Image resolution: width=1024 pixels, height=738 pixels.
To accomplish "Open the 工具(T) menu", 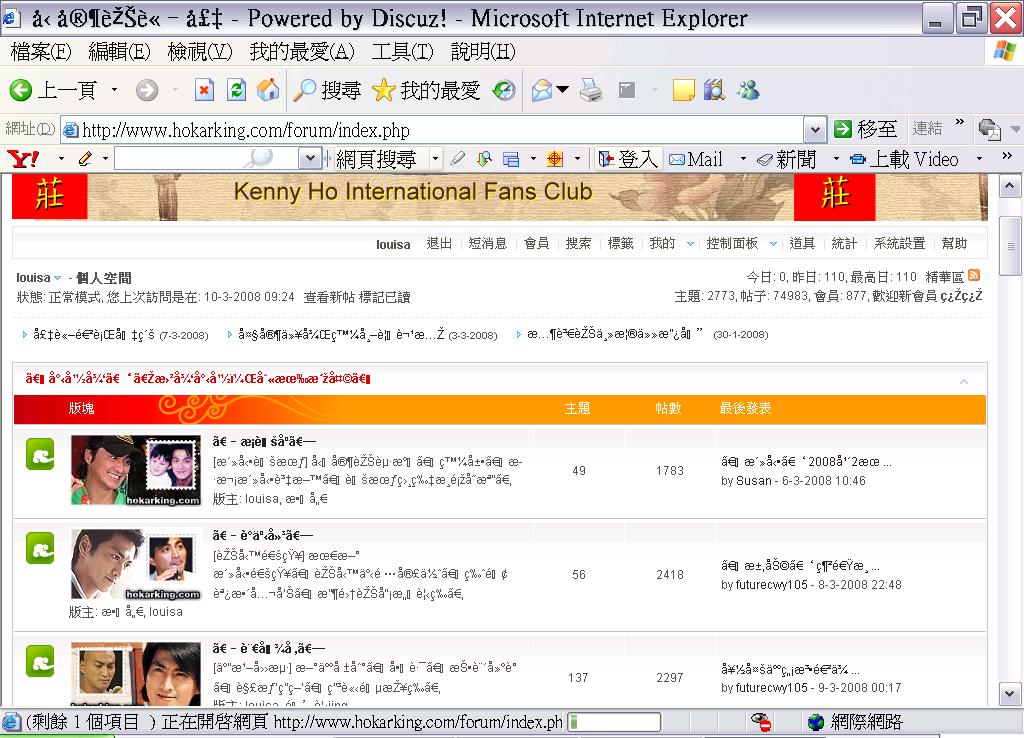I will coord(402,52).
